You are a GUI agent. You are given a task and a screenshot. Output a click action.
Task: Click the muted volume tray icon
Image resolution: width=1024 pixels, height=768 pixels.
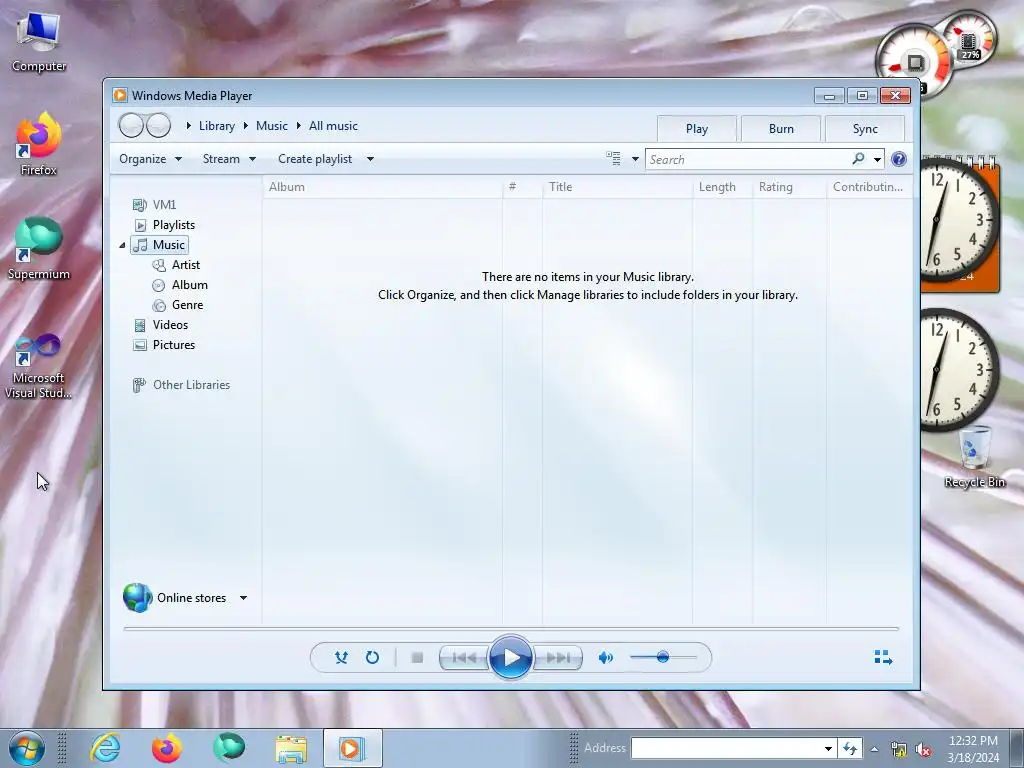pos(923,749)
